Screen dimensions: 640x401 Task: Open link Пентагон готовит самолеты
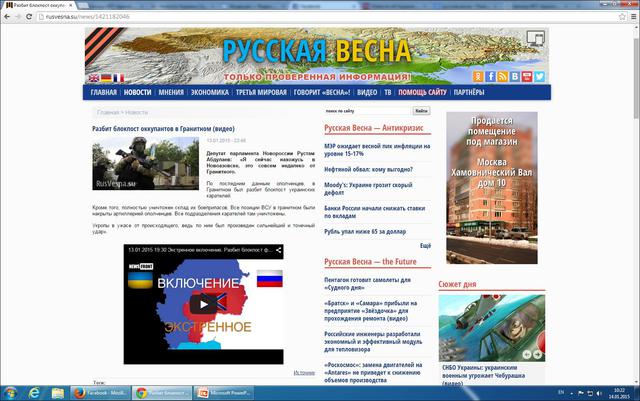[x=367, y=284]
